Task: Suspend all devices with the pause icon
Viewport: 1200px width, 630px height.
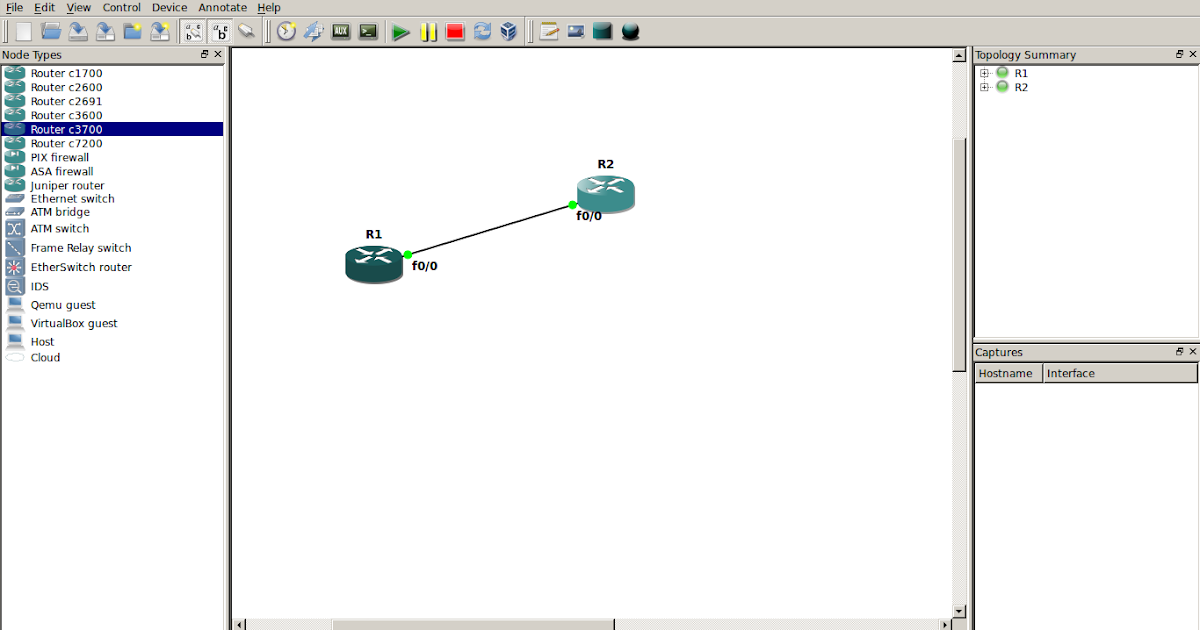Action: click(x=427, y=31)
